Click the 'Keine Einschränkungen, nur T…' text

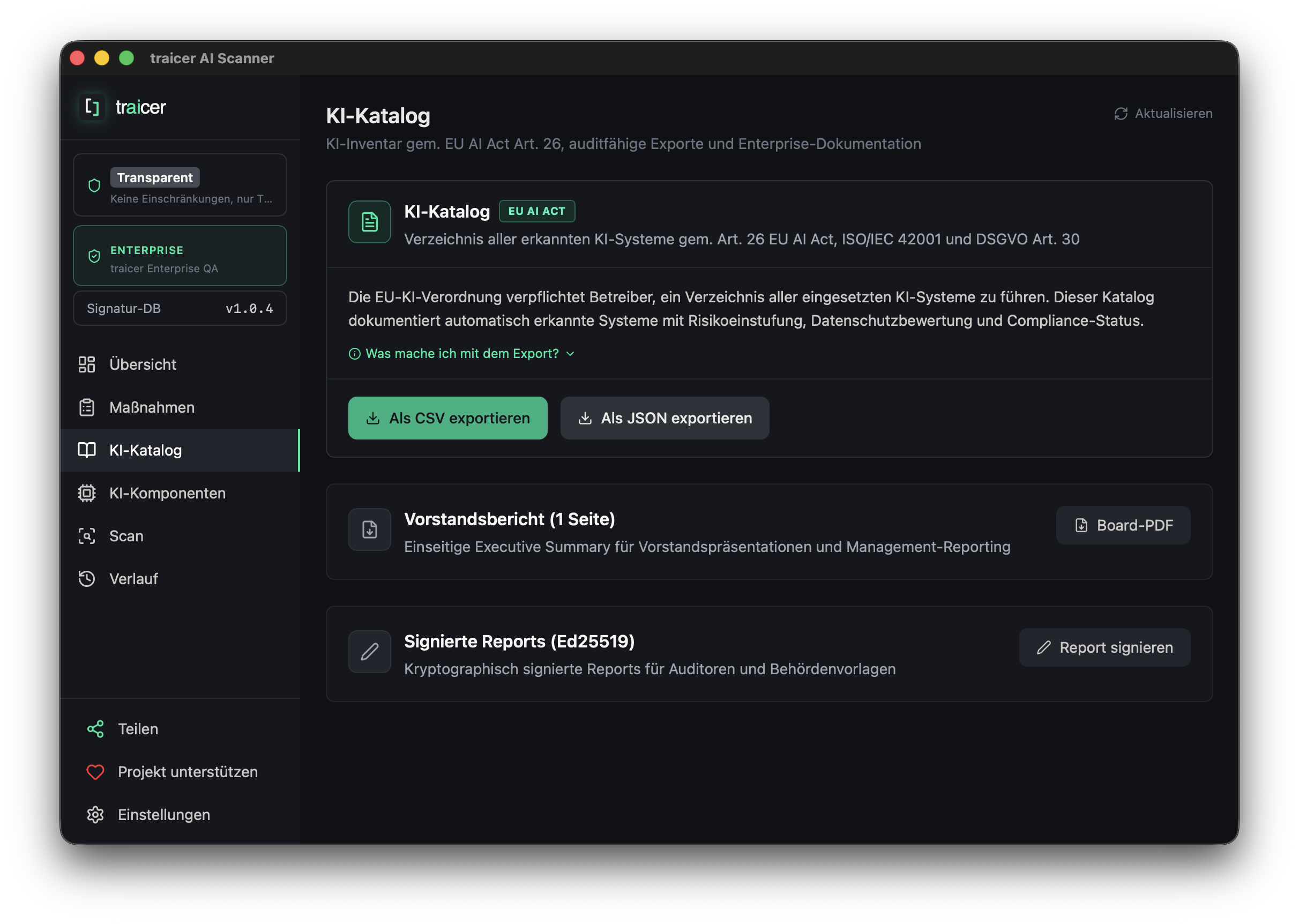pyautogui.click(x=191, y=198)
